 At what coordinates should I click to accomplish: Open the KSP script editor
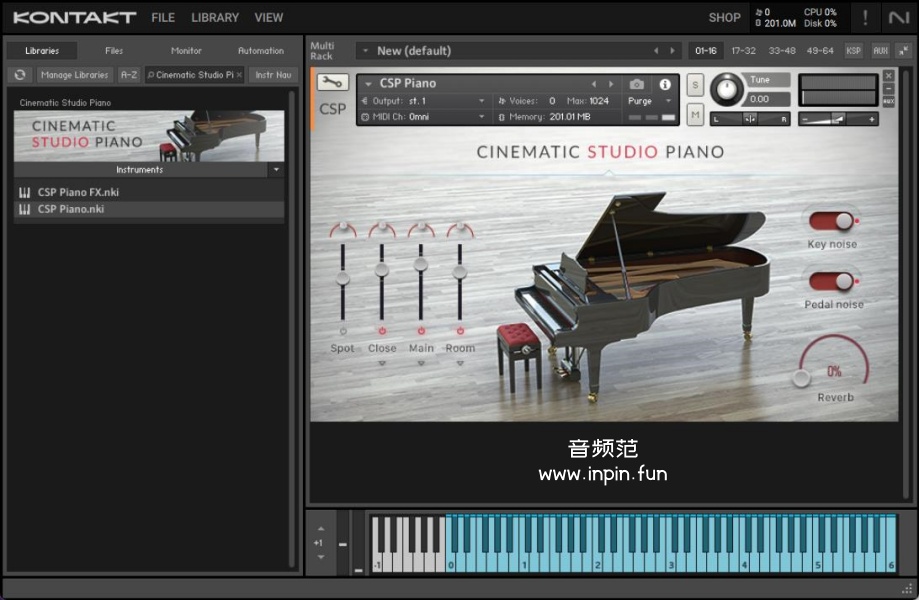click(x=853, y=51)
